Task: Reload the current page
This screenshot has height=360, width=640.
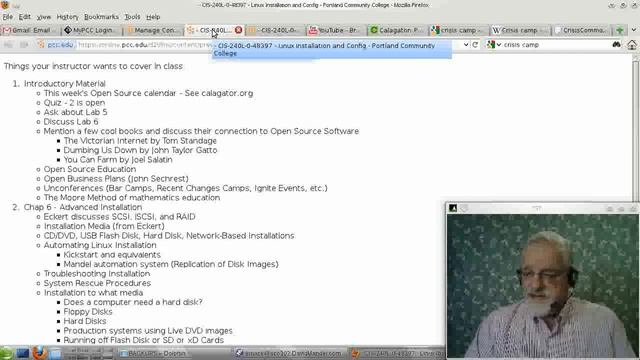Action: 475,45
